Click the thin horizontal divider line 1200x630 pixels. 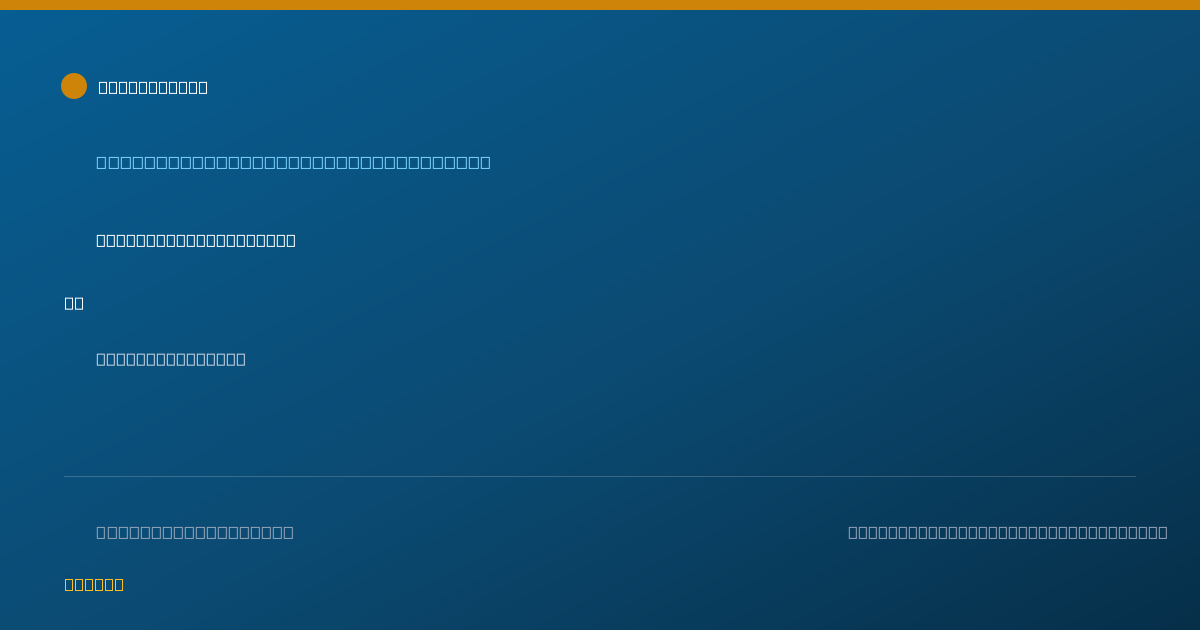[600, 476]
